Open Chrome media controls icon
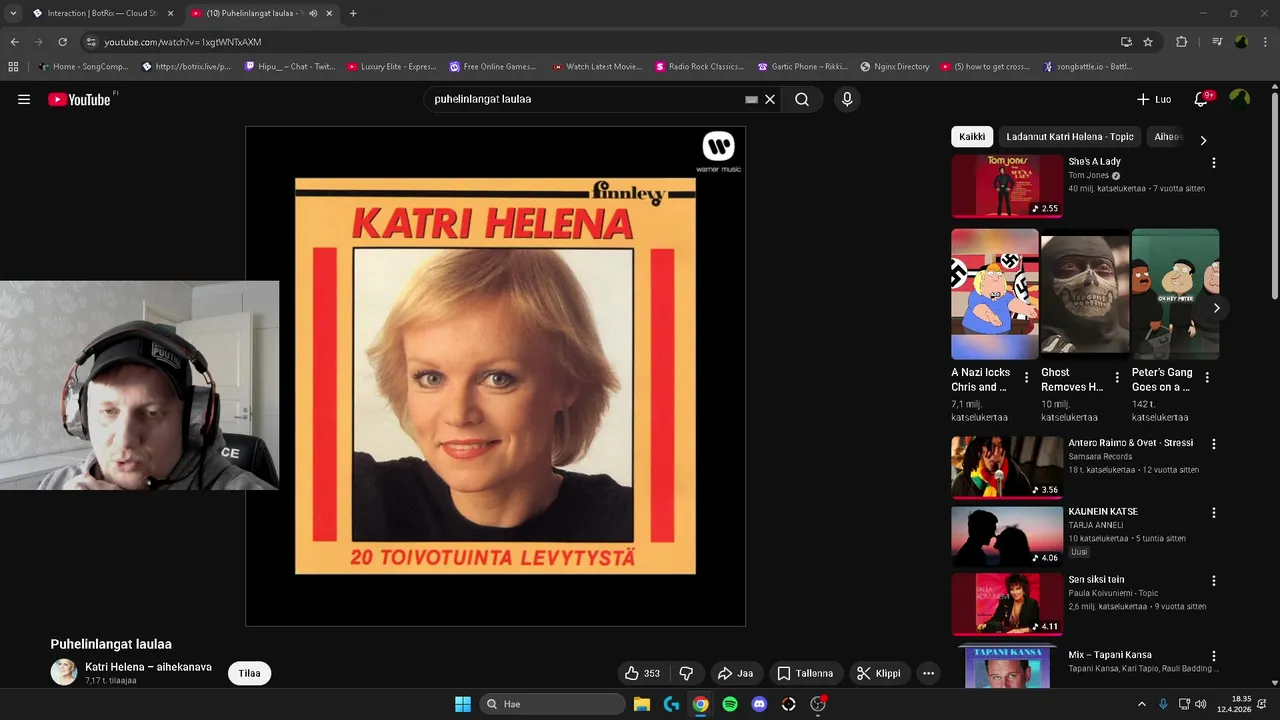This screenshot has height=720, width=1280. pyautogui.click(x=1217, y=42)
